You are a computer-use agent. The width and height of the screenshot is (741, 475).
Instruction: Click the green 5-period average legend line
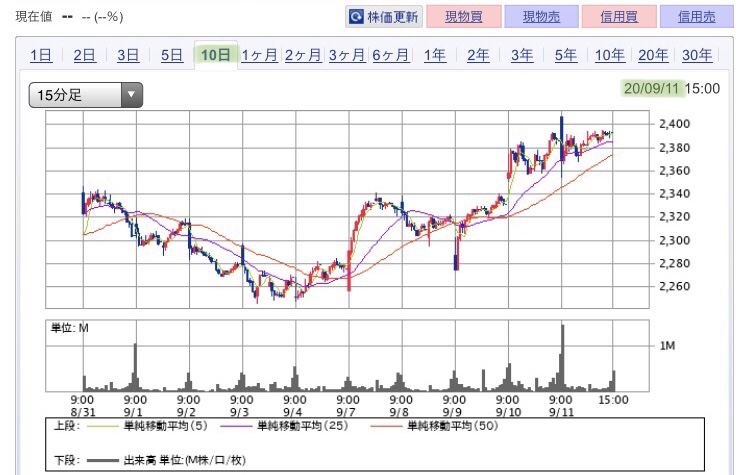click(x=102, y=426)
